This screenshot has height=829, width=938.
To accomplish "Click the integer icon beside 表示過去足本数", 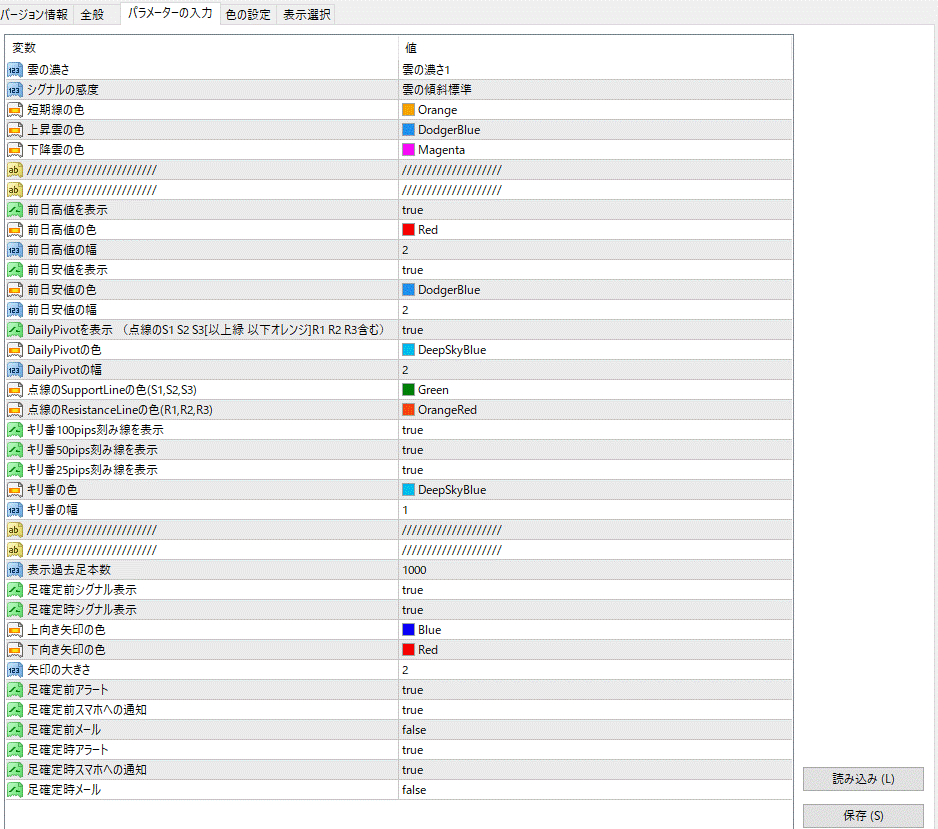I will click(15, 570).
